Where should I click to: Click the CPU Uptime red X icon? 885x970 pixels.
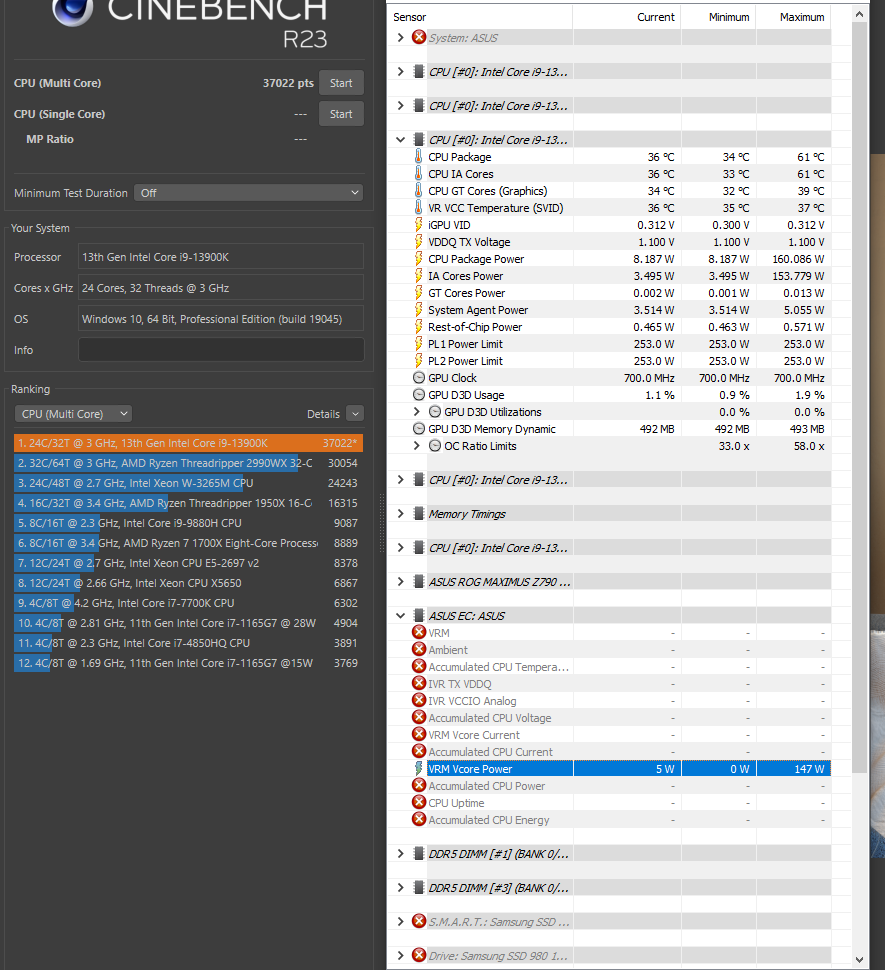click(419, 802)
